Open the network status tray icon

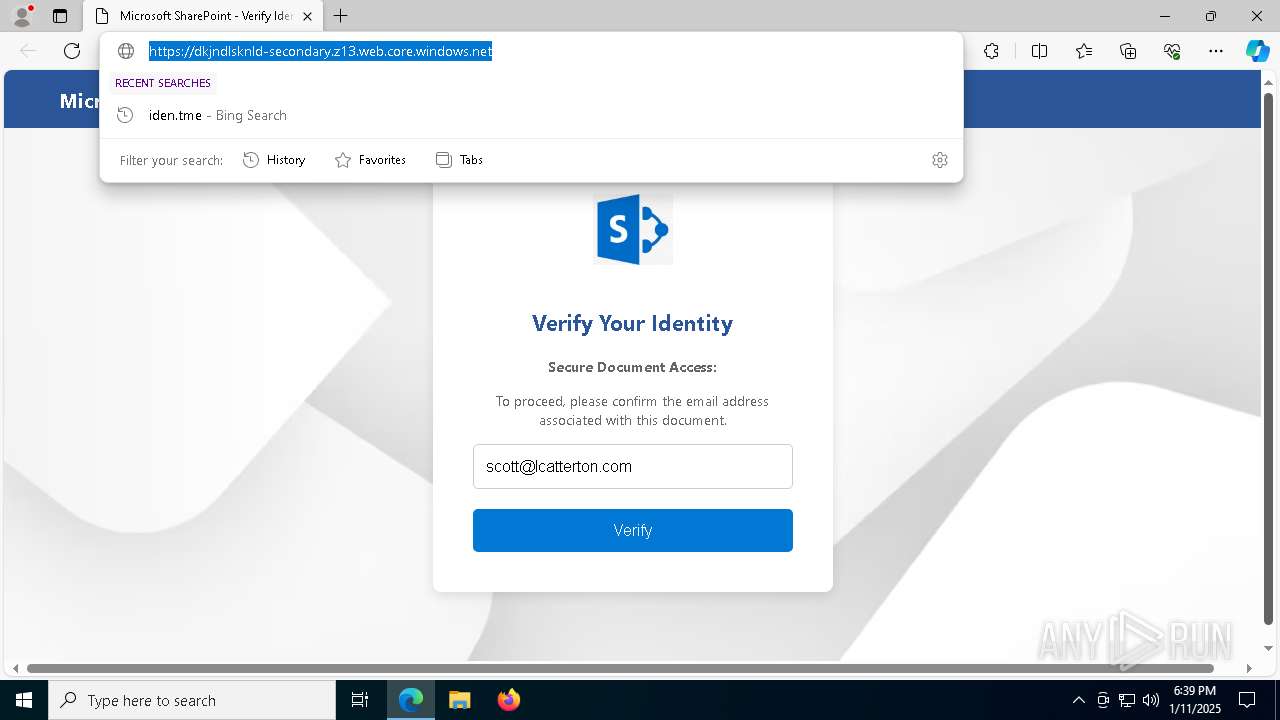tap(1127, 700)
